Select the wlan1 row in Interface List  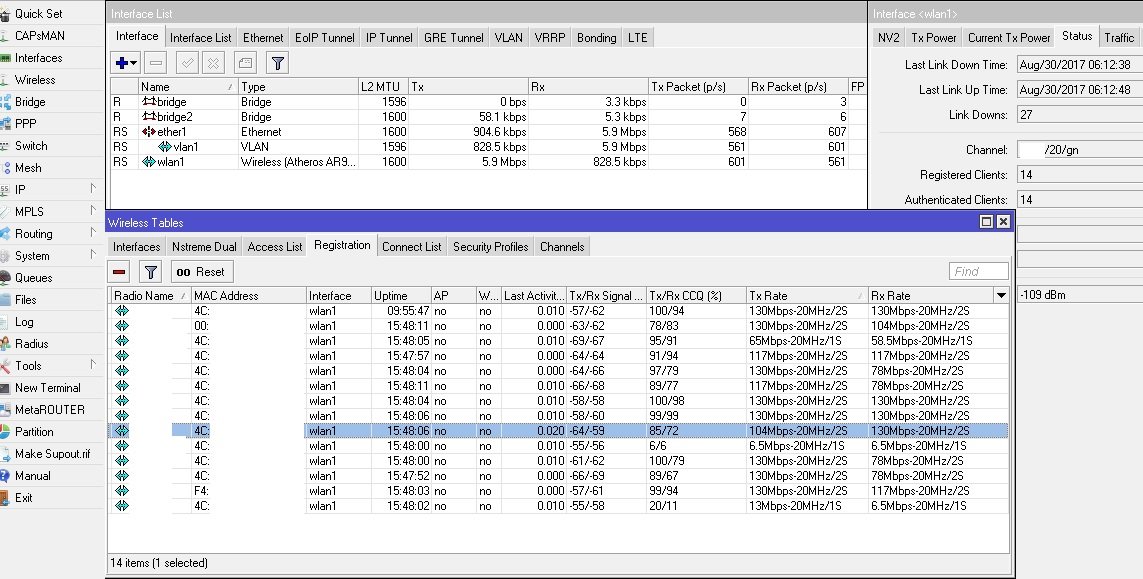pos(488,162)
